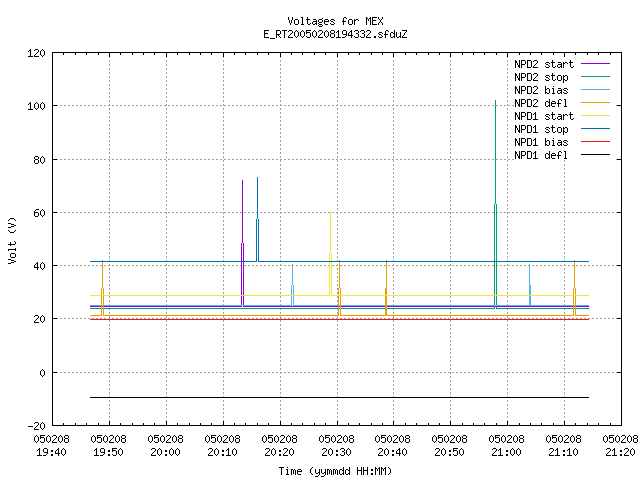The height and width of the screenshot is (480, 640).
Task: Select the file name E_RT20050208194332.sfduZ
Action: click(x=335, y=34)
